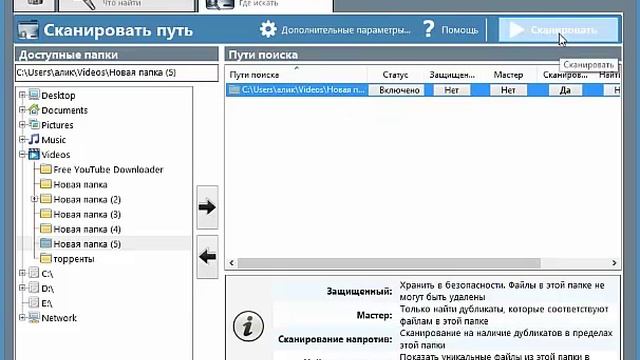The width and height of the screenshot is (640, 360).
Task: Expand the Music tree node
Action: (22, 140)
